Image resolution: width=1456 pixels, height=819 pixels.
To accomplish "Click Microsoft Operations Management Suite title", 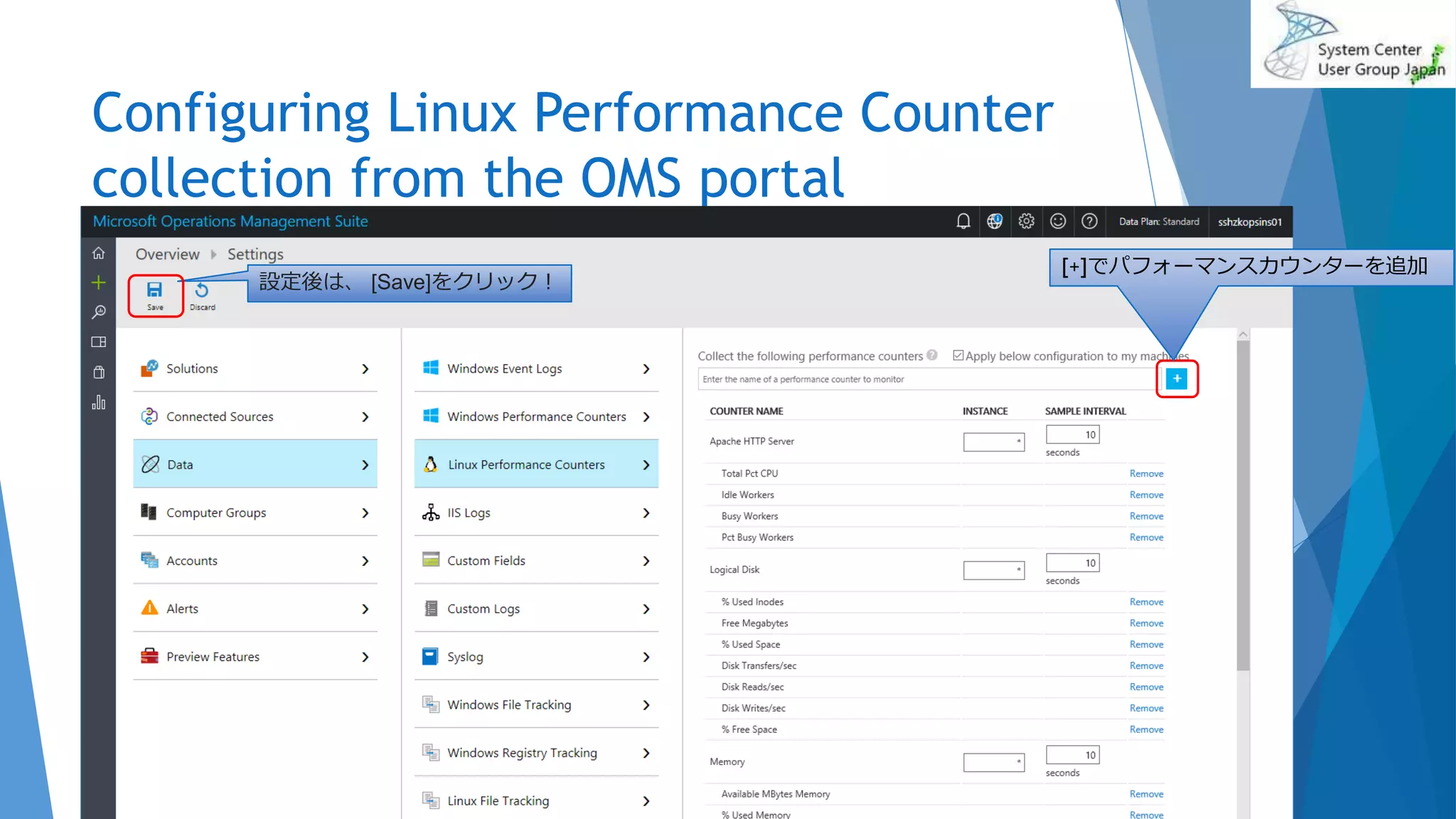I will (x=230, y=221).
